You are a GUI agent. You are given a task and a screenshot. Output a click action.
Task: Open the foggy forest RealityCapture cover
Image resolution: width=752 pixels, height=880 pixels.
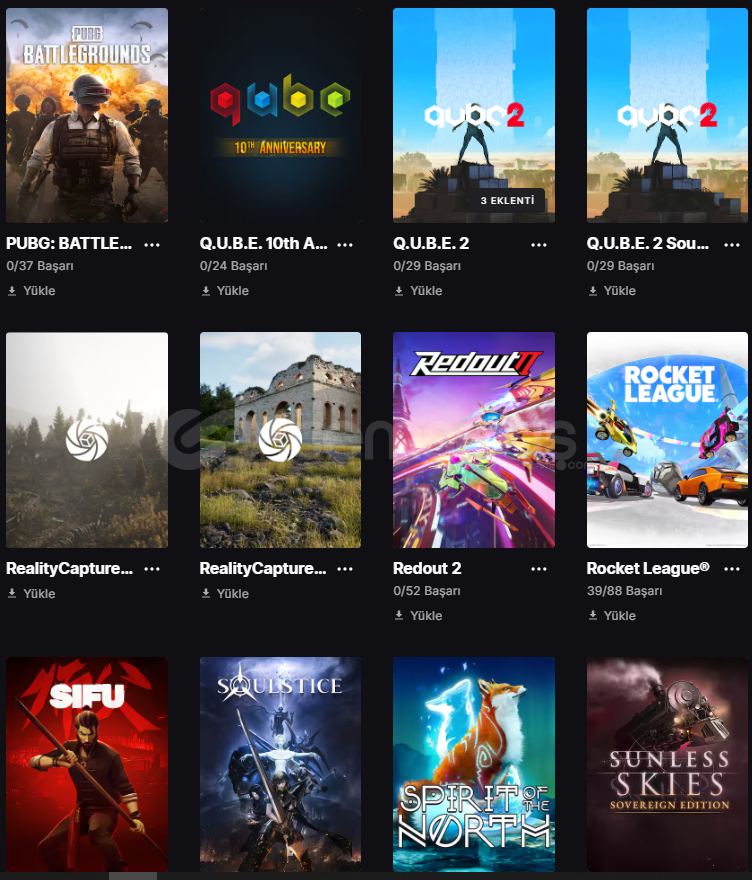pyautogui.click(x=87, y=440)
